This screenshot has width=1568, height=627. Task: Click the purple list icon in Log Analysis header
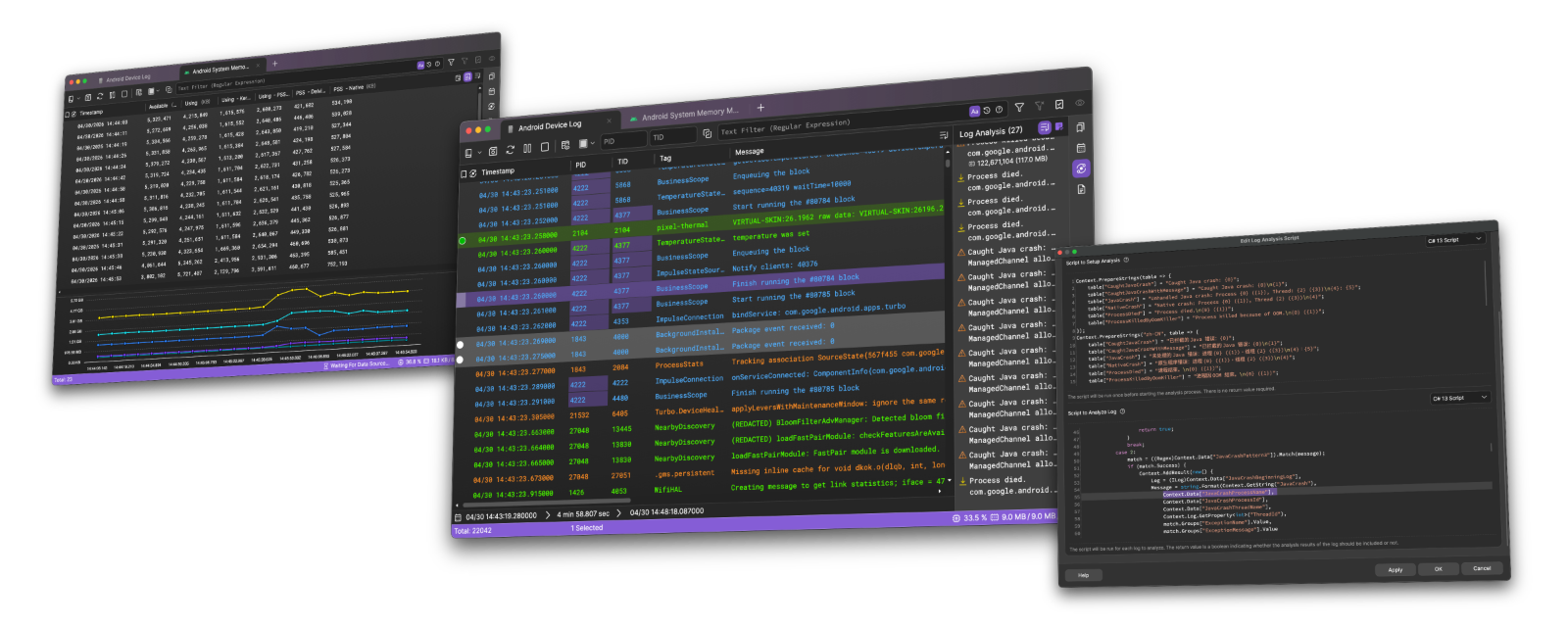[x=1045, y=127]
